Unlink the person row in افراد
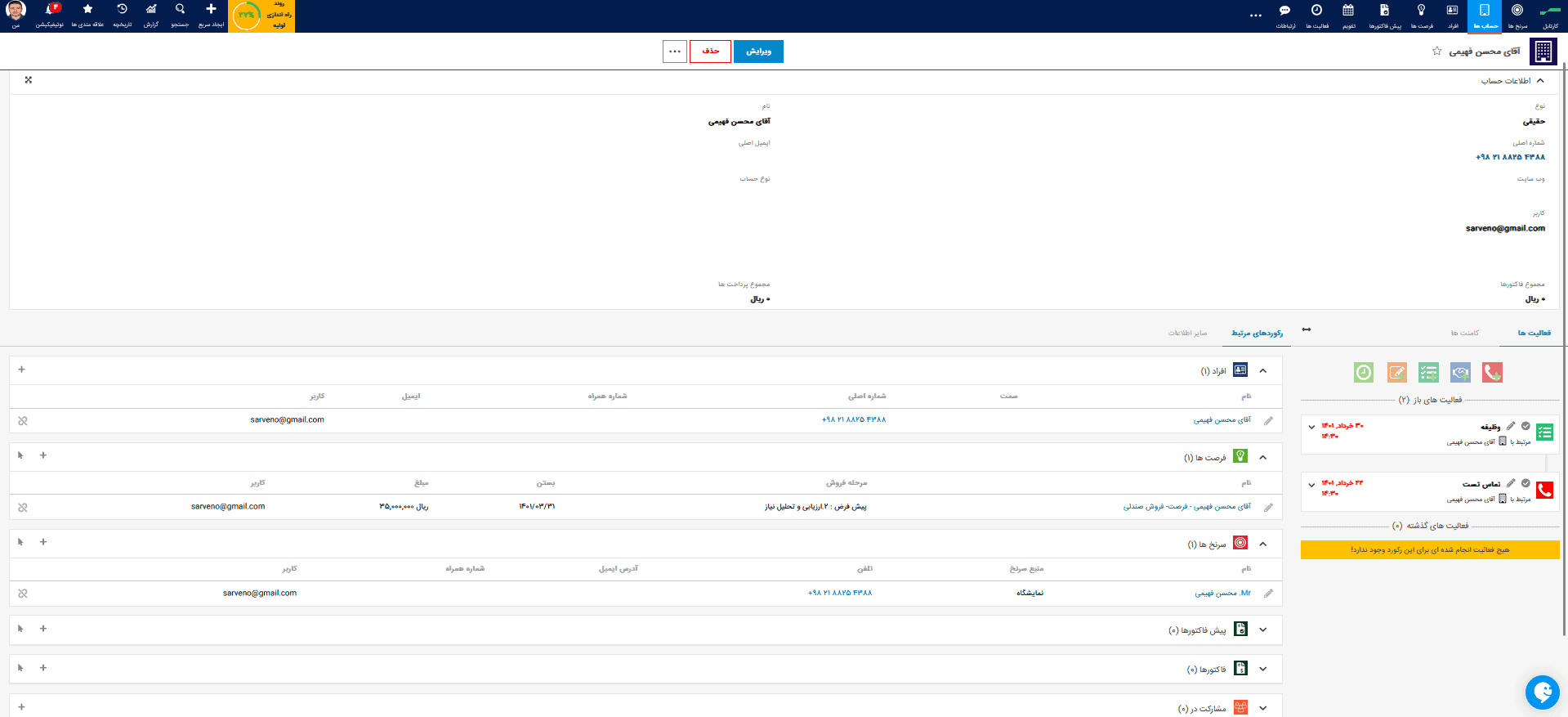This screenshot has width=1568, height=717. [23, 421]
